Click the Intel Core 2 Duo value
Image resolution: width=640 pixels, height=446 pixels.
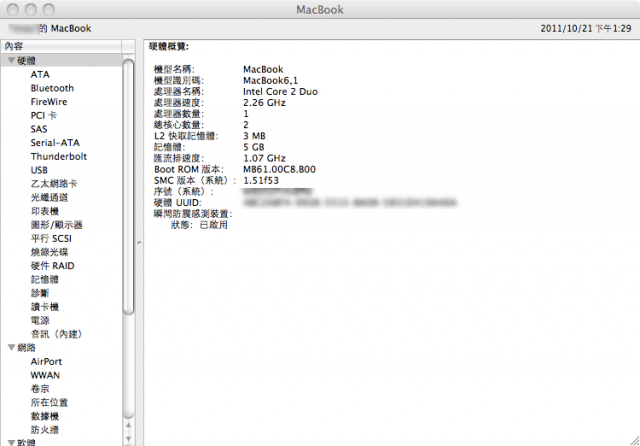coord(280,91)
